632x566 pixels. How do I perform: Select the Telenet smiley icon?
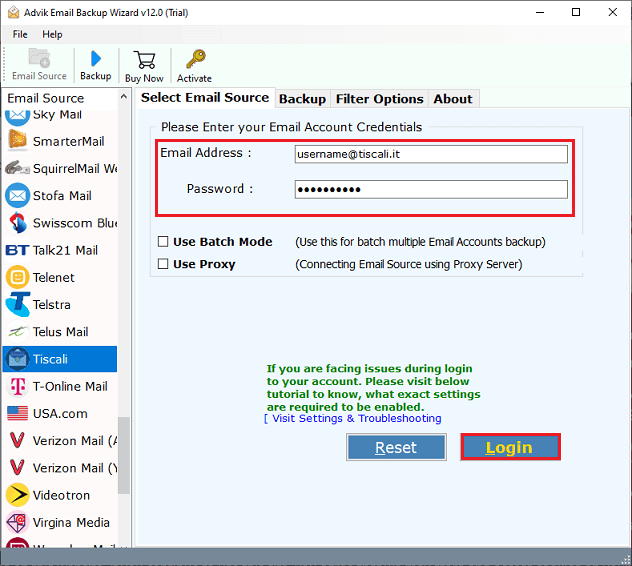click(17, 277)
